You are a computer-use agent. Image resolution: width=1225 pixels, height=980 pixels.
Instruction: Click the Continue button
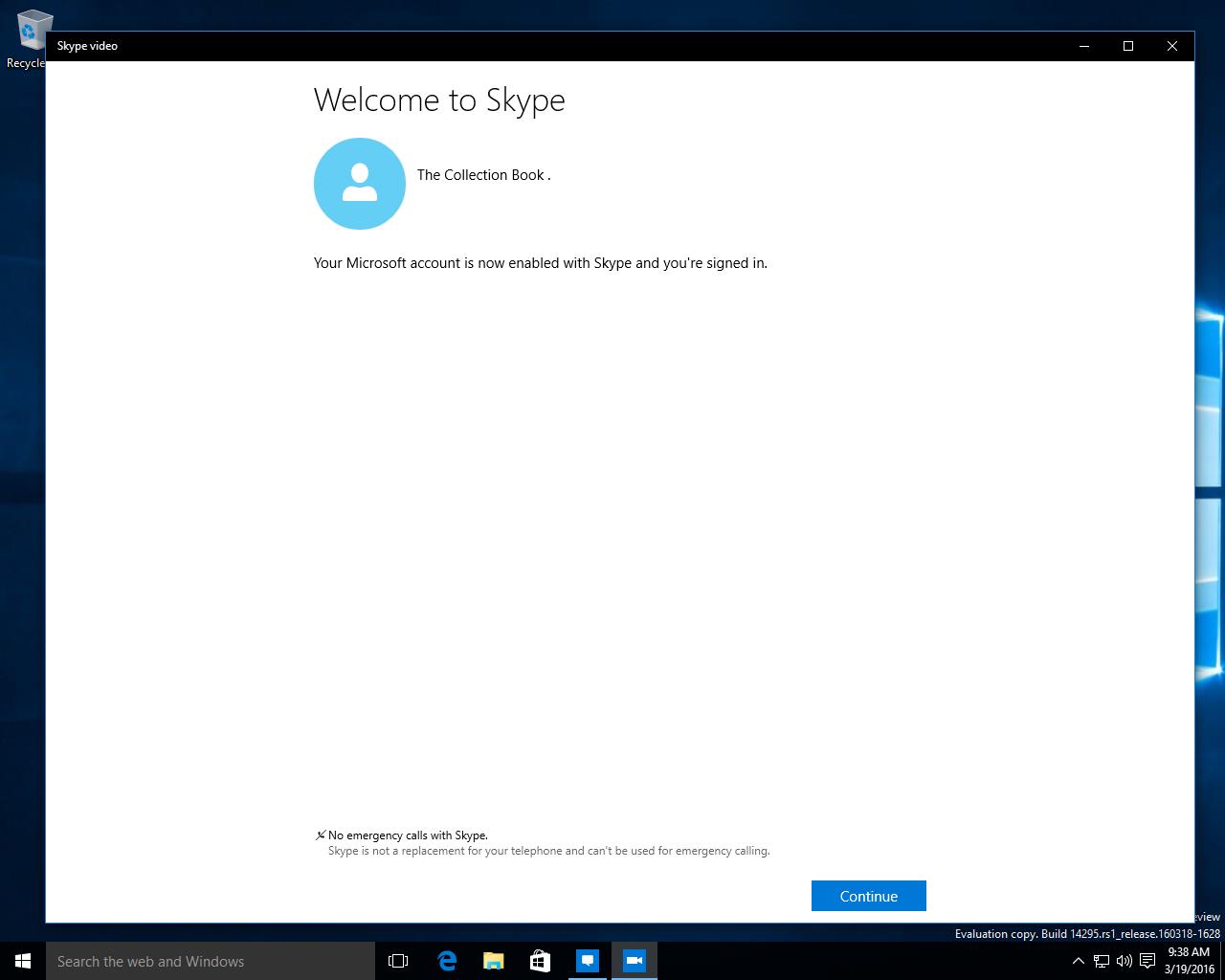point(868,896)
